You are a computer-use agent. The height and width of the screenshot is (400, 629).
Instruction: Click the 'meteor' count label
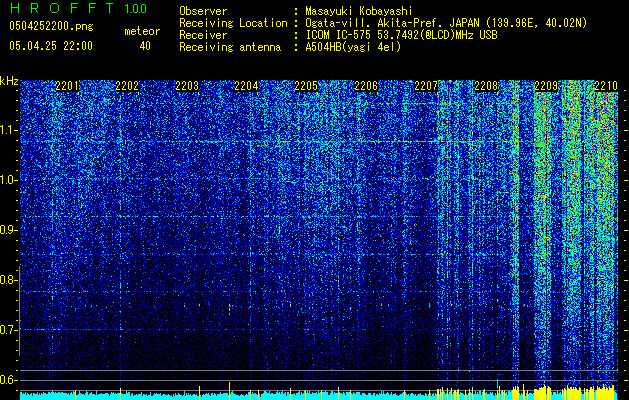142,31
